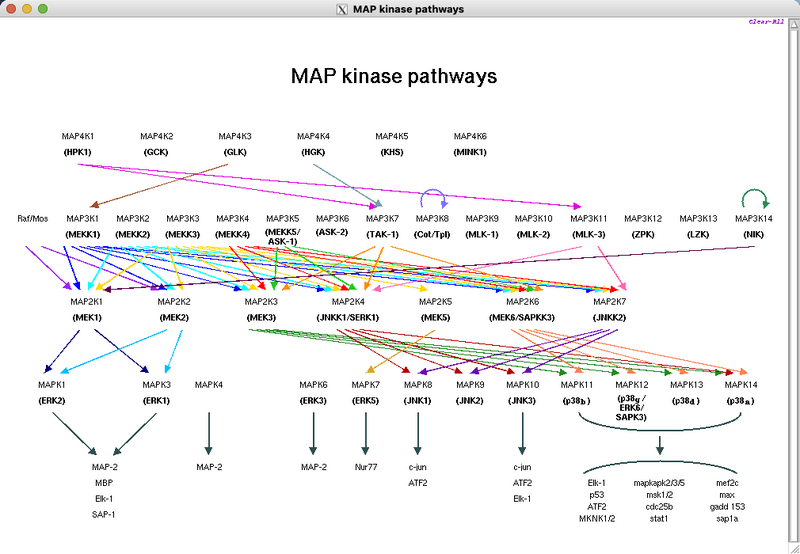800x554 pixels.
Task: Select the MAP2K1 node
Action: 87,301
